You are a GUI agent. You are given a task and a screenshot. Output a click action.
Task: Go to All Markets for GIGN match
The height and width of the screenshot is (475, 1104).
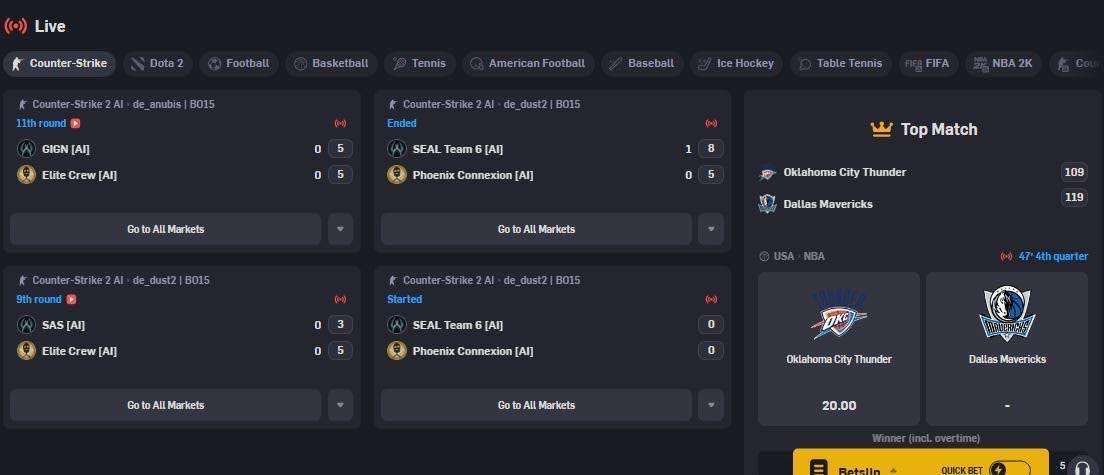coord(165,229)
